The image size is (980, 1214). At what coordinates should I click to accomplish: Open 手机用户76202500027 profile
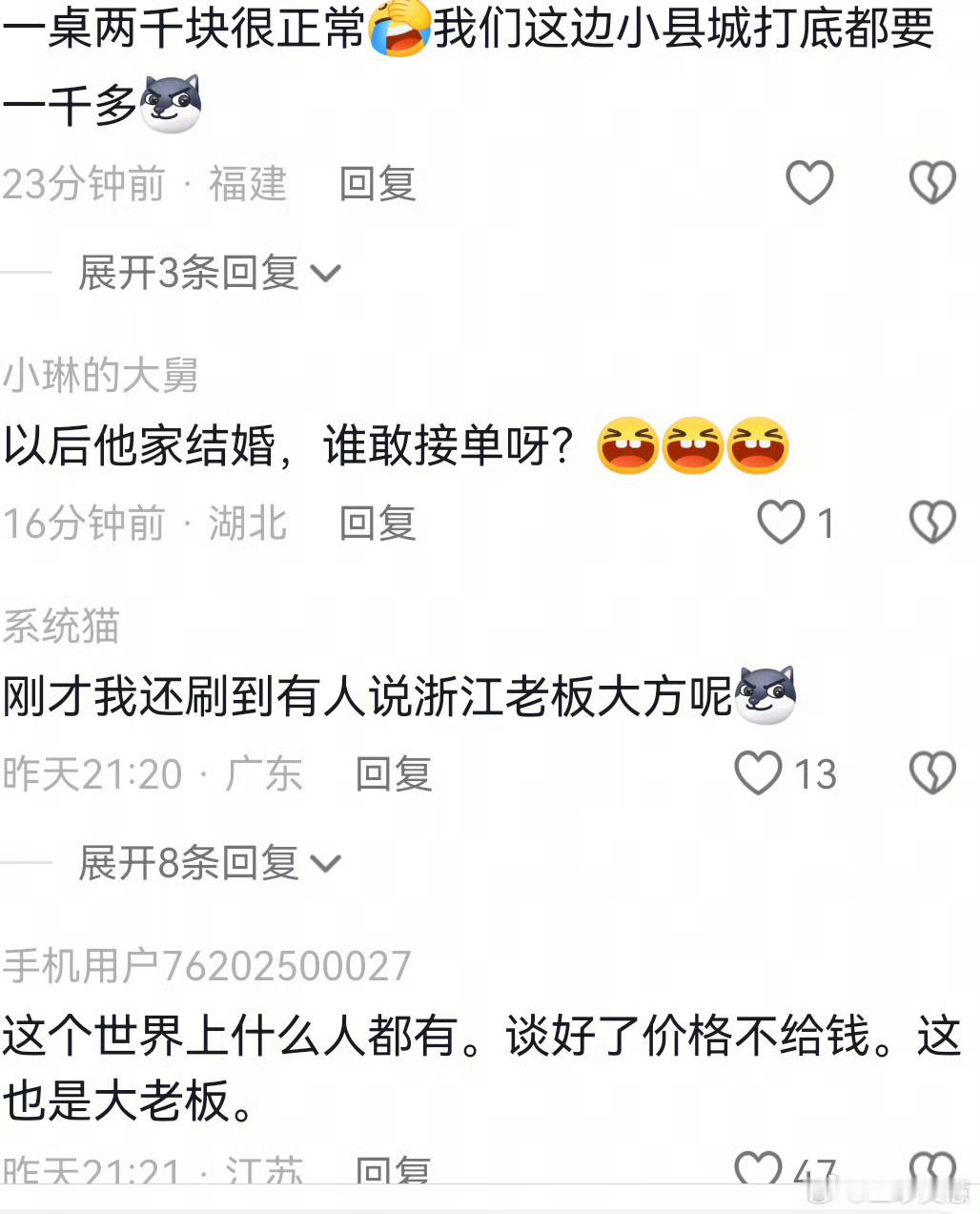pos(207,966)
